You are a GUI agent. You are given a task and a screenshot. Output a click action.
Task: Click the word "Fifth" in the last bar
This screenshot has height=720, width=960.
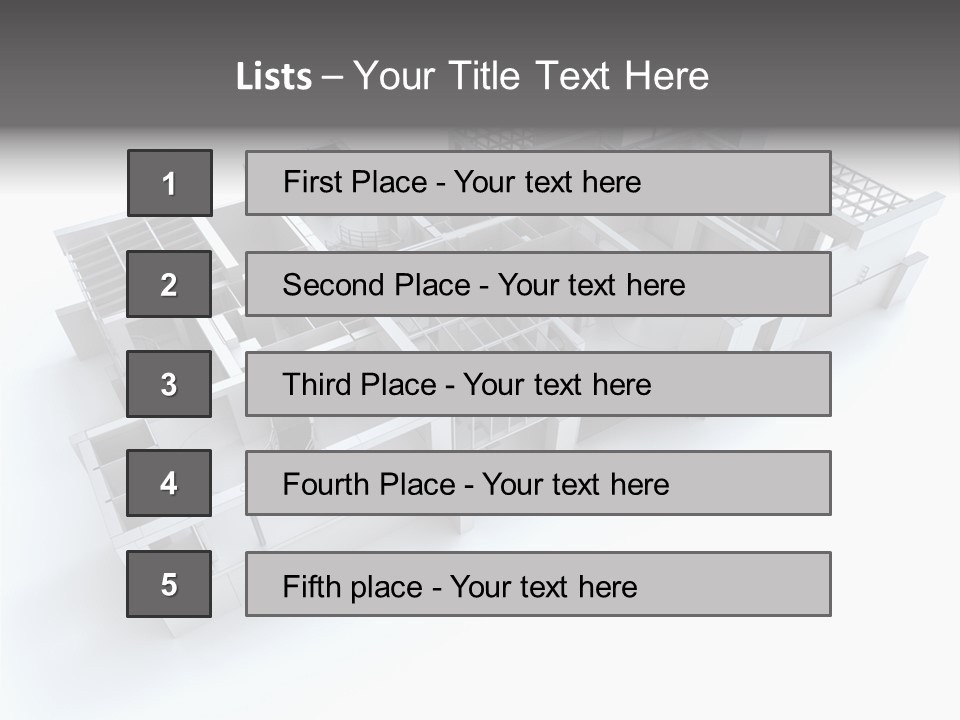[x=312, y=586]
